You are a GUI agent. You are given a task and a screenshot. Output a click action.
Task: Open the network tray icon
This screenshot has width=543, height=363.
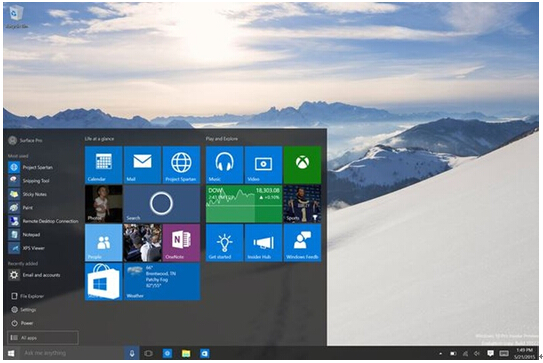tap(465, 354)
